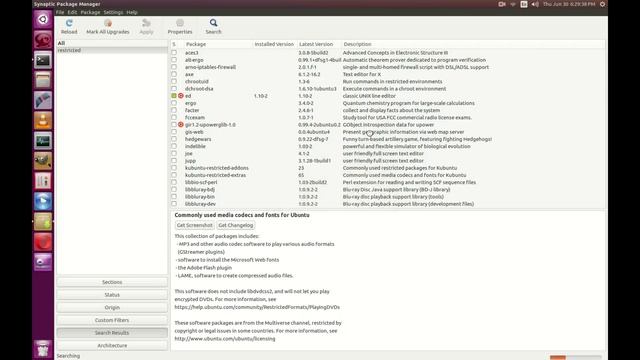Switch to the Origin filter button
The image size is (640, 360).
(x=112, y=307)
